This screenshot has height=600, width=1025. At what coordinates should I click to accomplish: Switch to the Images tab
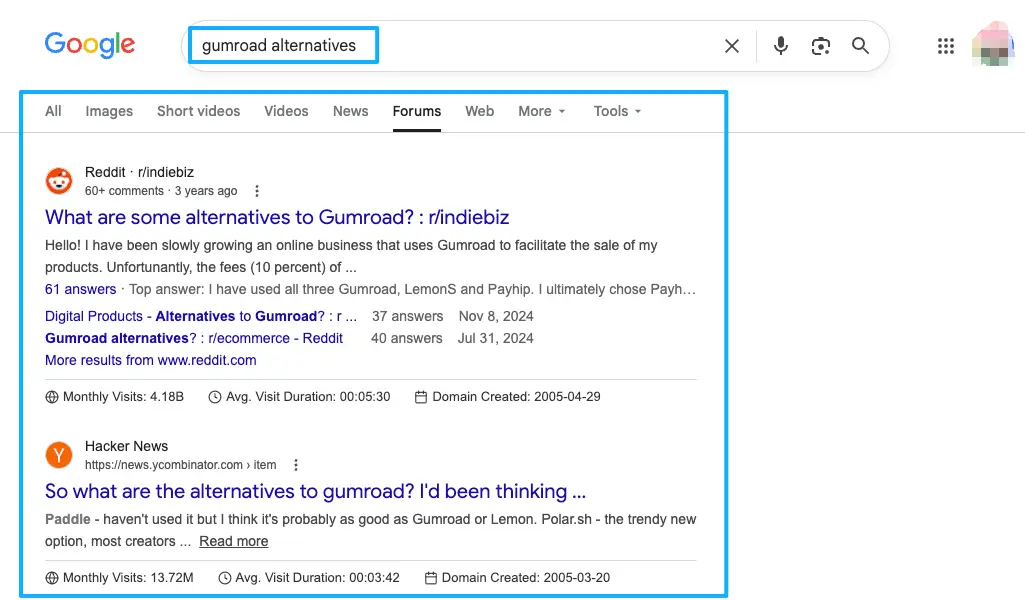click(109, 111)
